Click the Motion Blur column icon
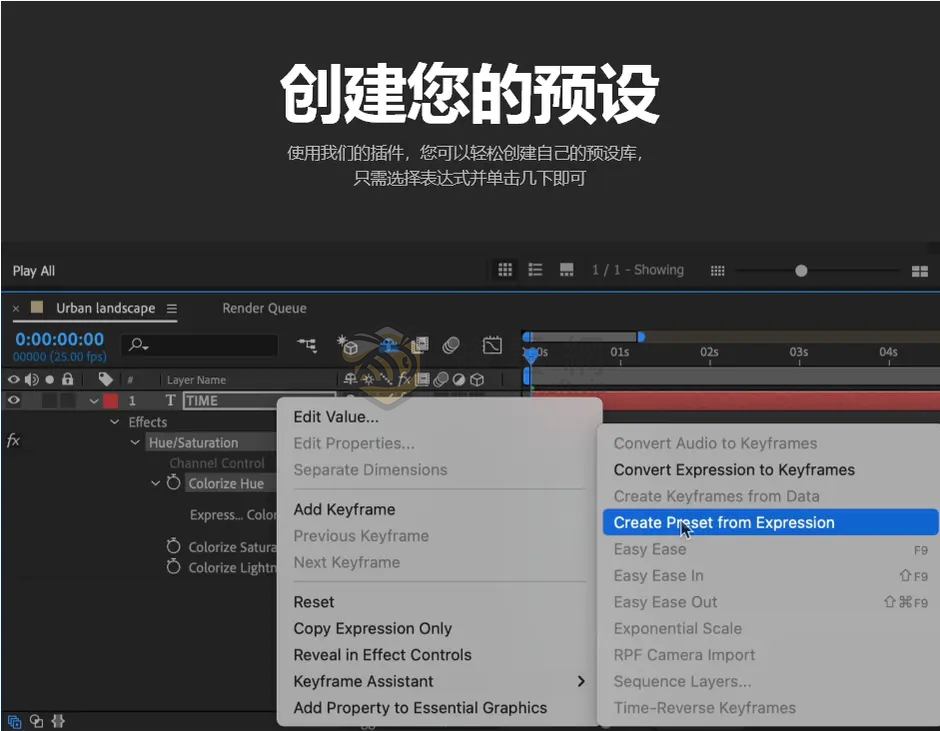Image resolution: width=940 pixels, height=731 pixels. click(441, 379)
